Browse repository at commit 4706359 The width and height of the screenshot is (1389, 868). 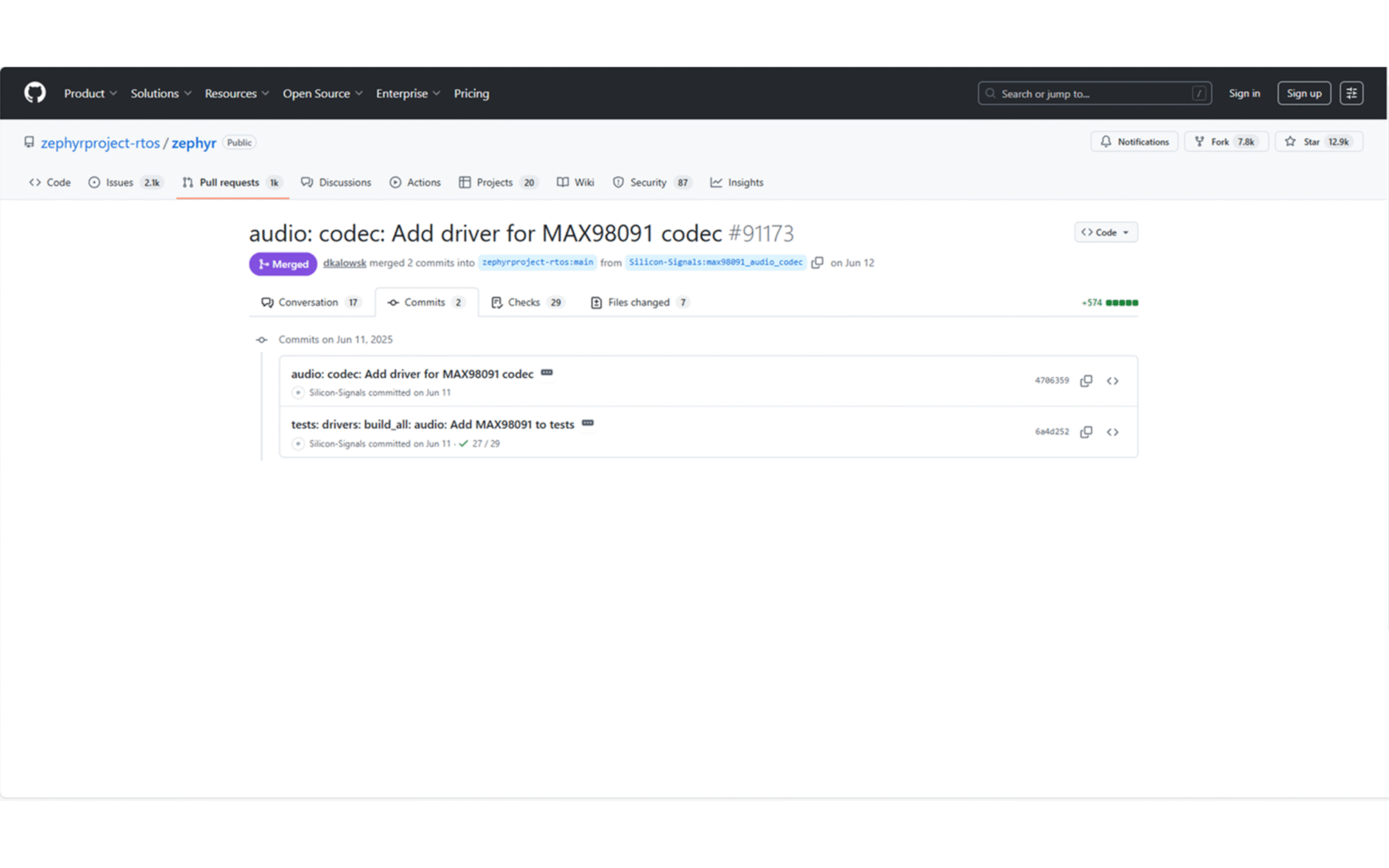(1113, 381)
